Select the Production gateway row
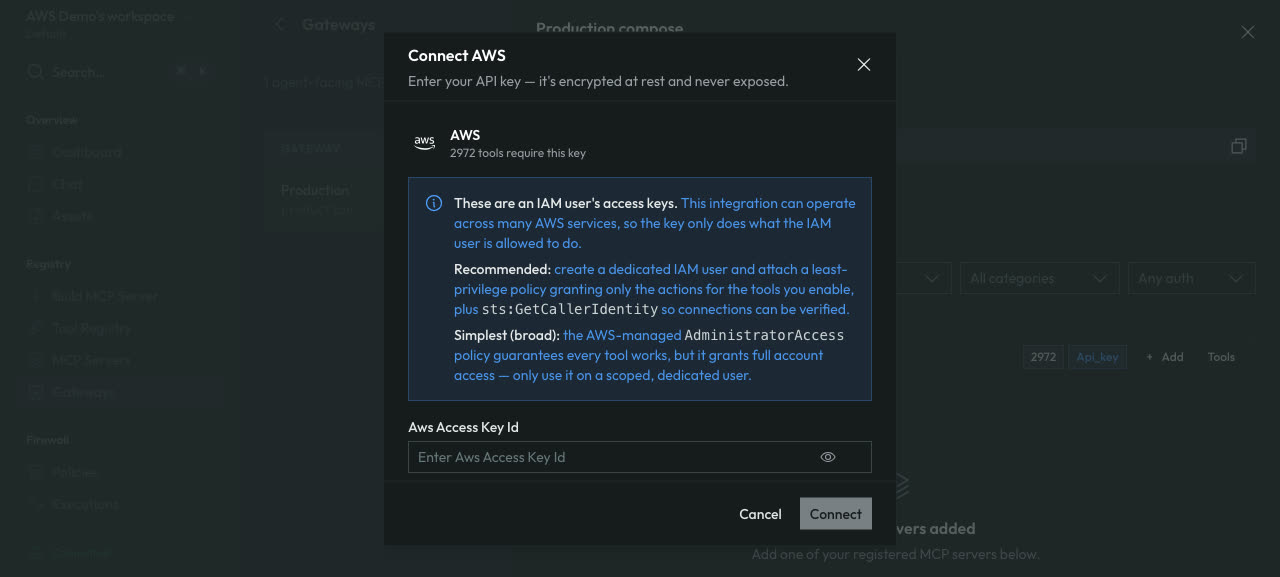Screen dimensions: 1280x577 [325, 199]
